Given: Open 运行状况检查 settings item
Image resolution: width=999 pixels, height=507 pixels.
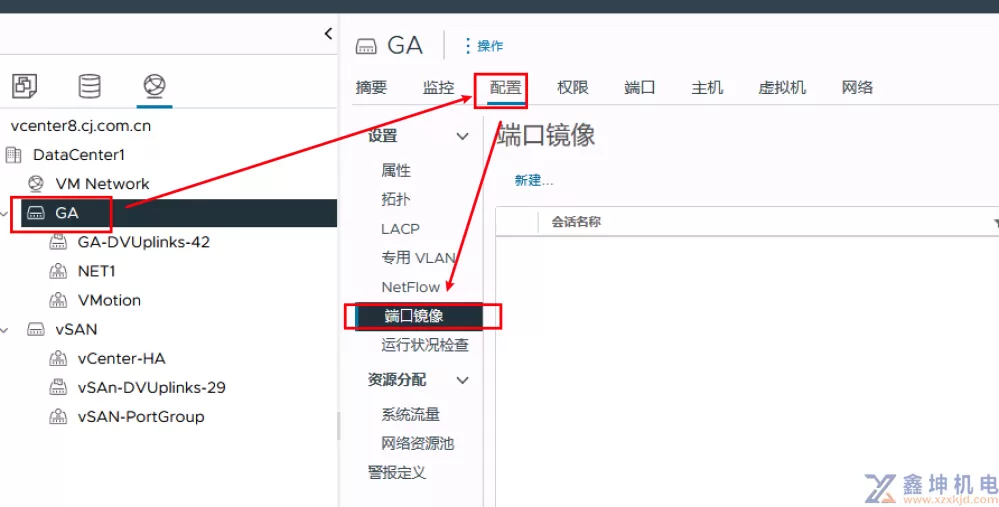Looking at the screenshot, I should (425, 345).
